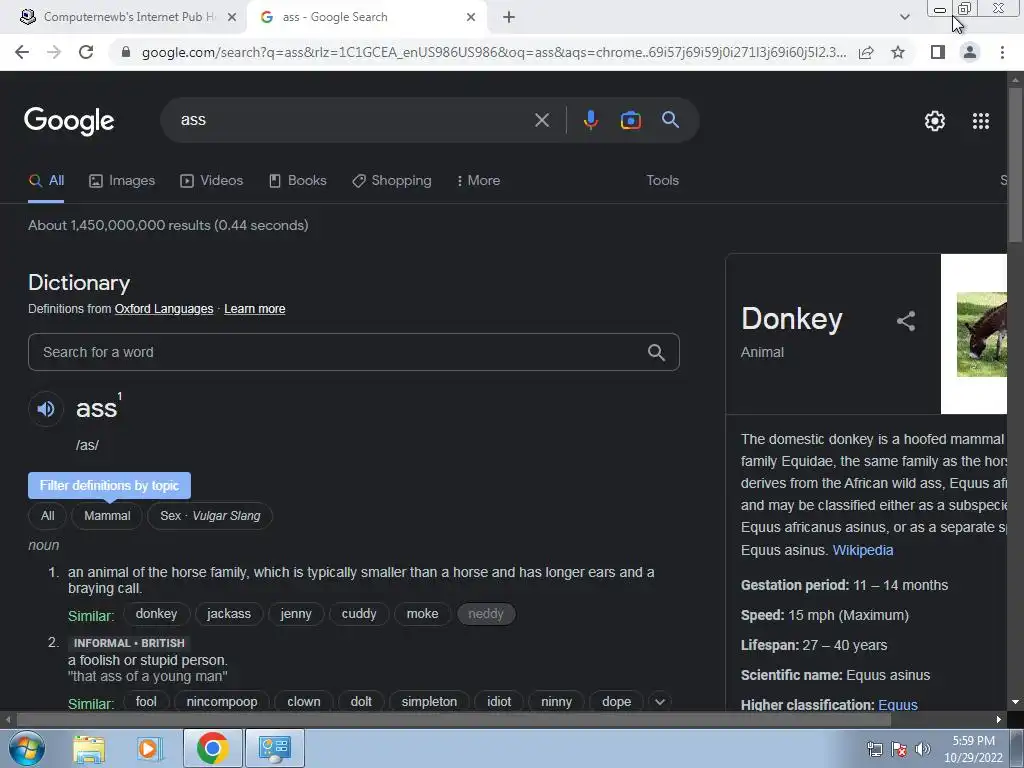The width and height of the screenshot is (1024, 768).
Task: Switch to the Books tab
Action: [298, 181]
